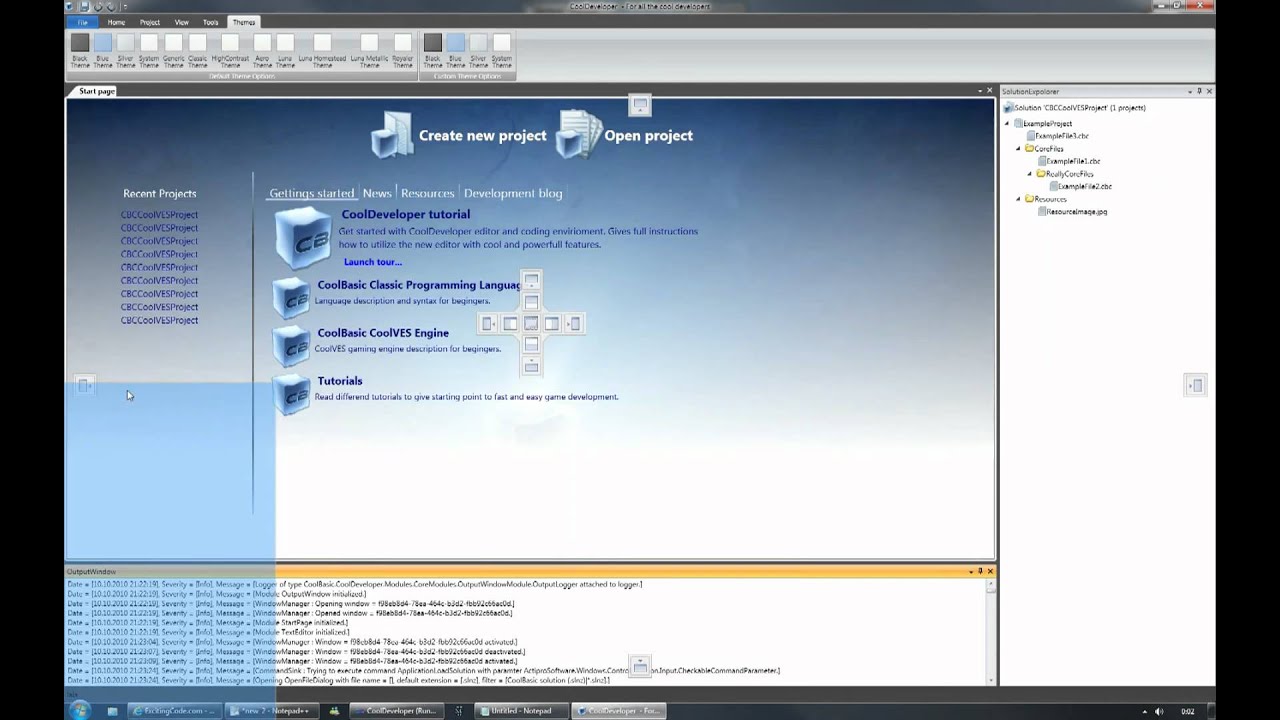Switch to the Tools ribbon tab
The width and height of the screenshot is (1280, 720).
pyautogui.click(x=210, y=22)
